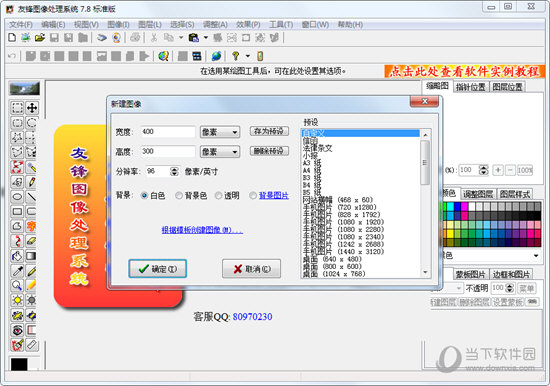Expand the help icon dropdown arrow
Image resolution: width=550 pixels, height=386 pixels.
click(248, 56)
